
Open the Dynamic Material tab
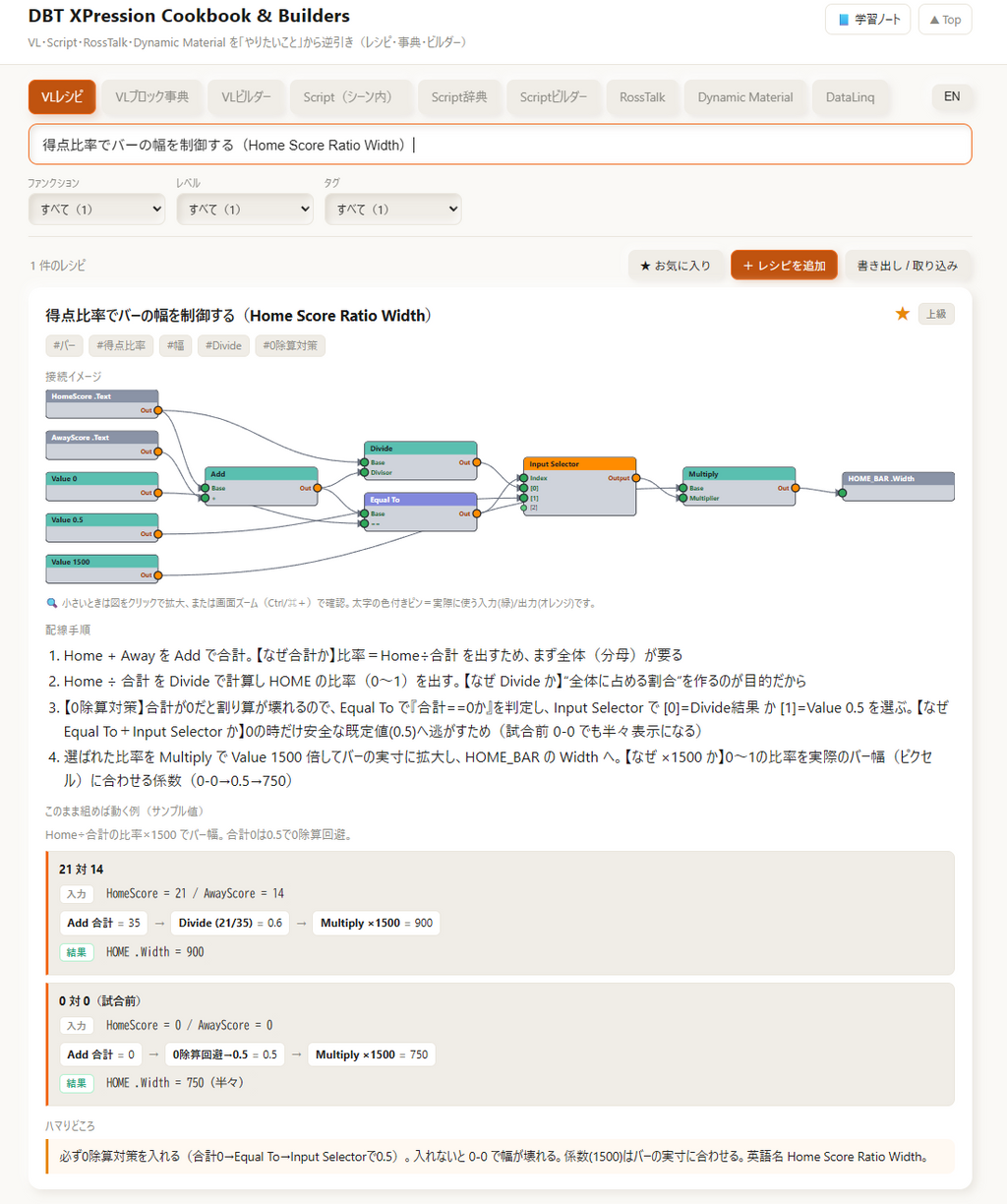(x=745, y=97)
